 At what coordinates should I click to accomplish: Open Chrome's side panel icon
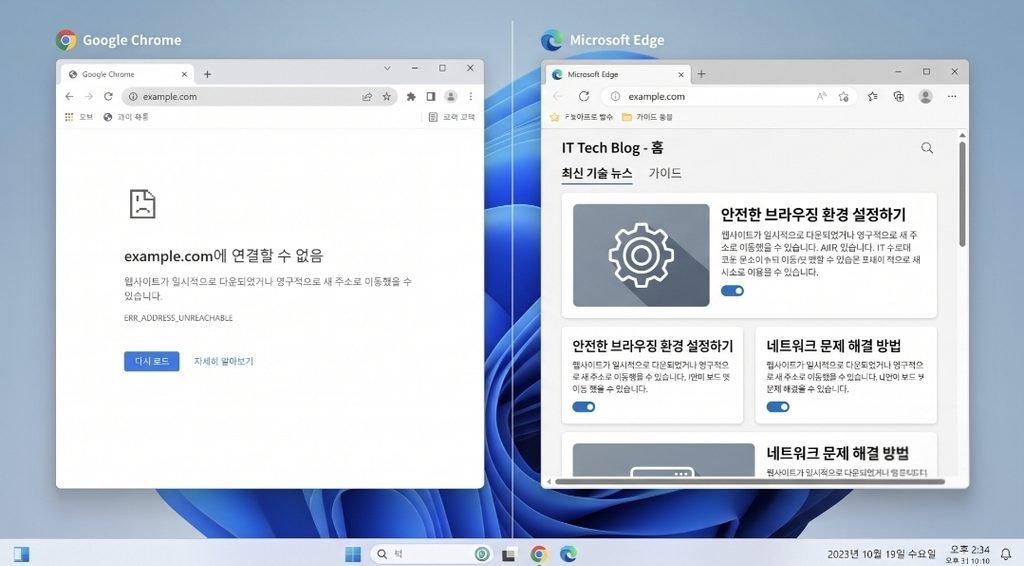[430, 97]
